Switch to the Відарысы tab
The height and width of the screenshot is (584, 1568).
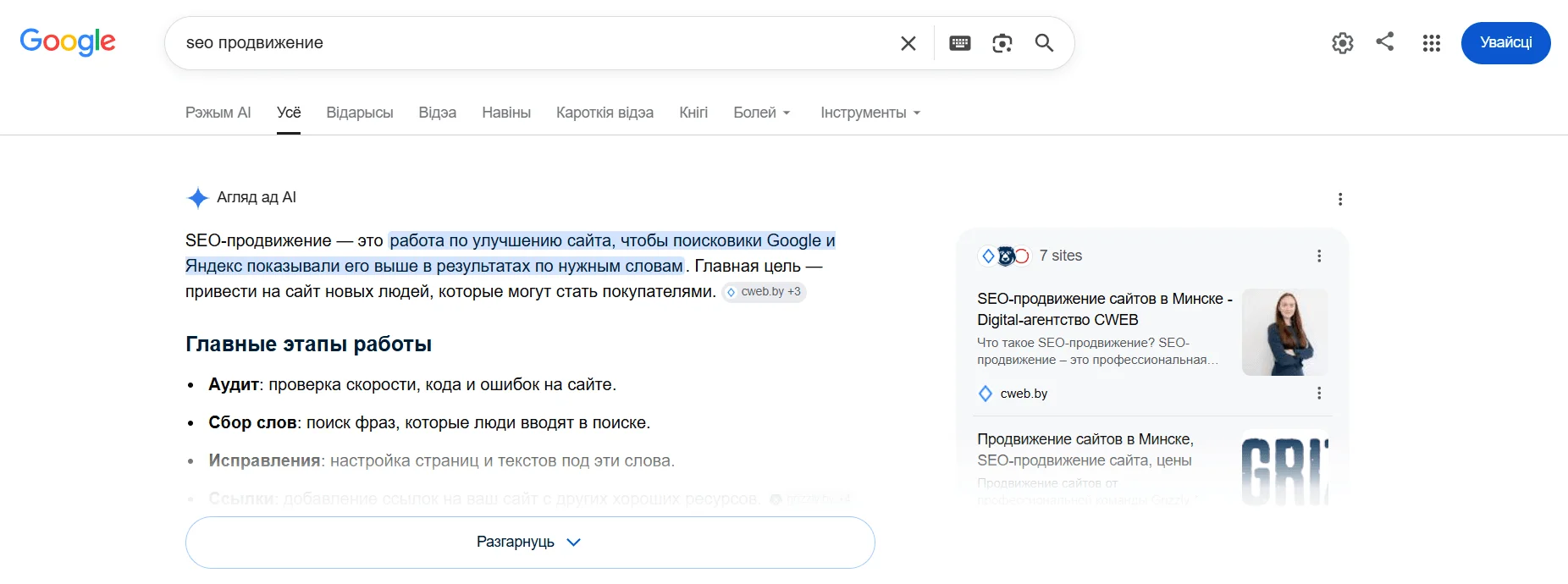coord(360,113)
